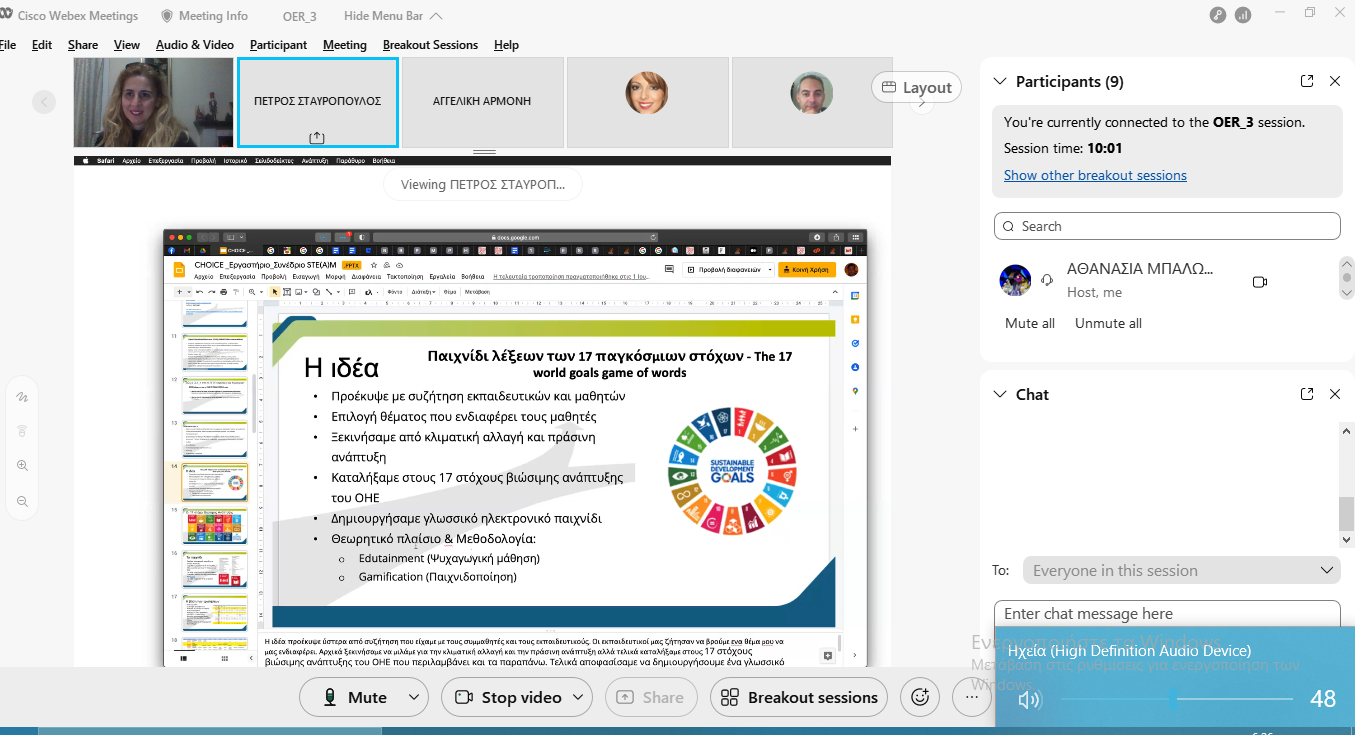The width and height of the screenshot is (1355, 735).
Task: Click the zoom in magnifier icon
Action: point(22,466)
